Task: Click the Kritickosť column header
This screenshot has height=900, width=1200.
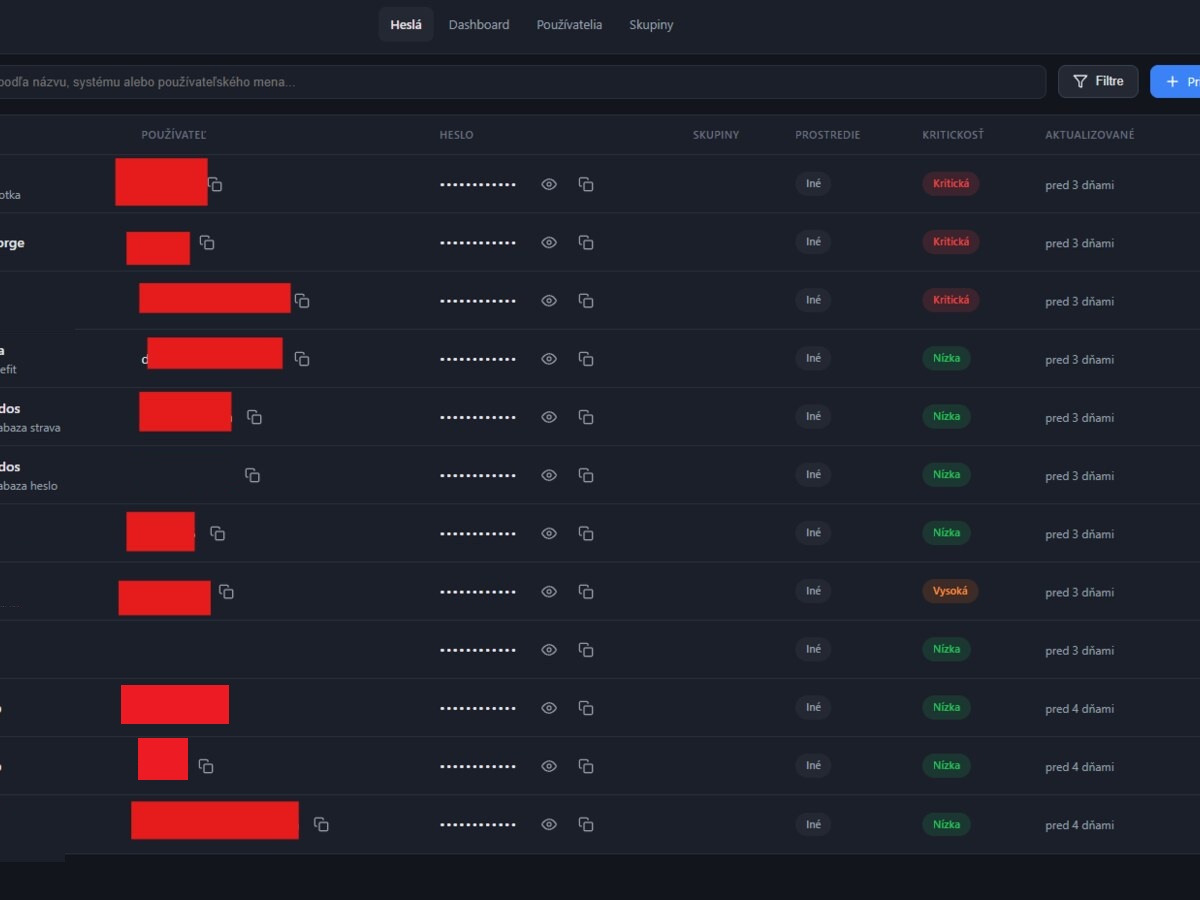Action: click(x=953, y=135)
